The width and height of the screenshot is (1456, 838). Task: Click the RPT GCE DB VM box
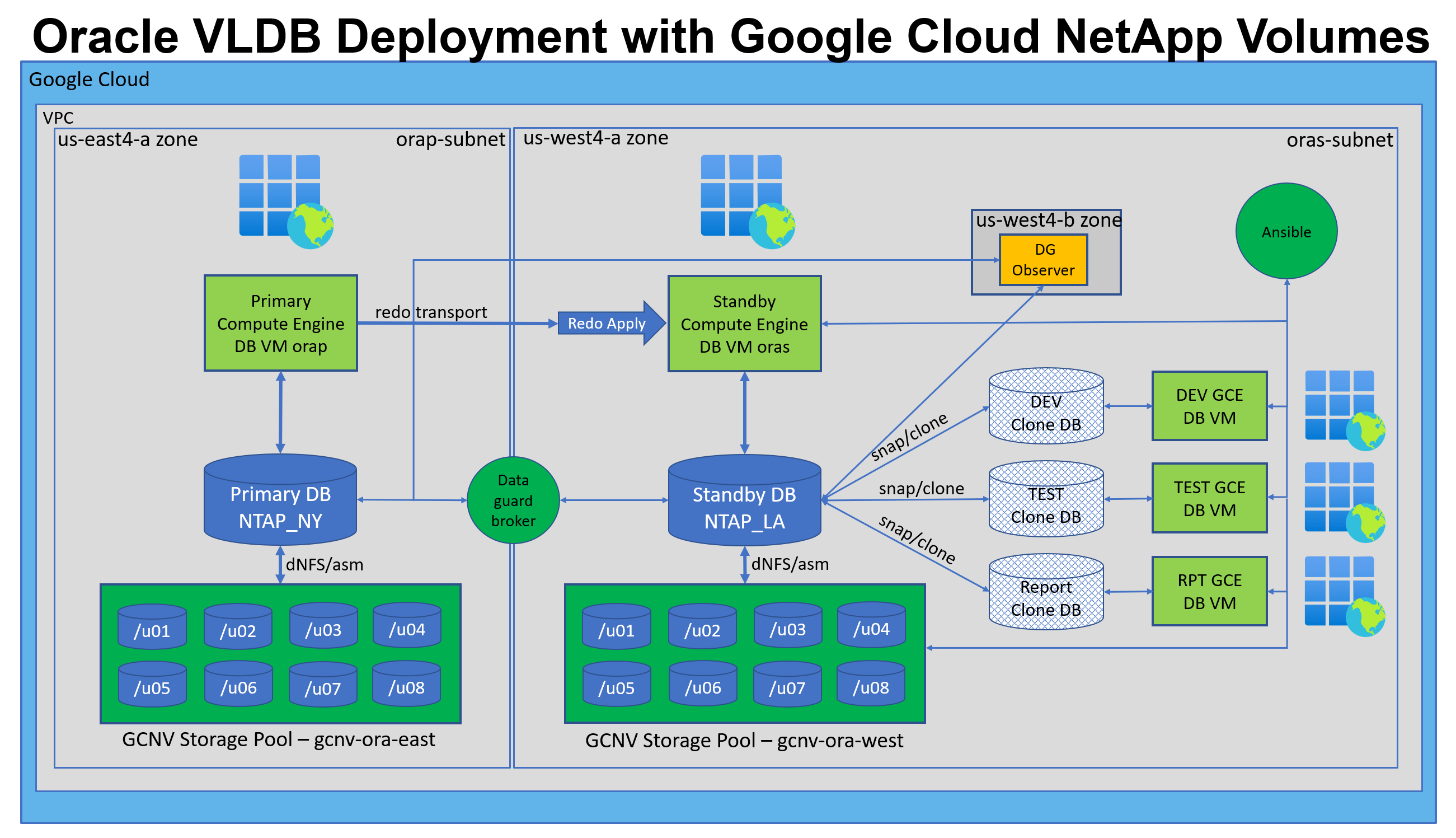pyautogui.click(x=1209, y=591)
